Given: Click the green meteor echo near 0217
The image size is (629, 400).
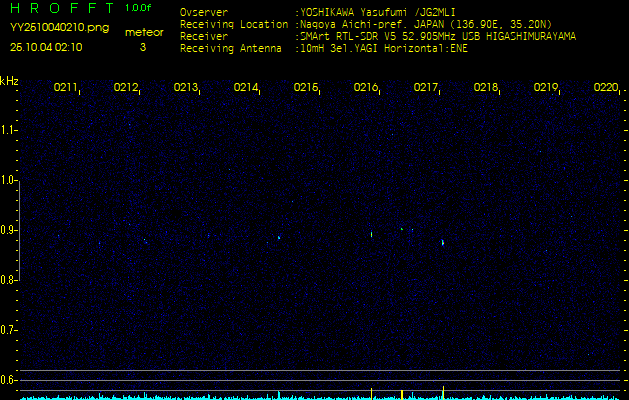Looking at the screenshot, I should tap(443, 241).
